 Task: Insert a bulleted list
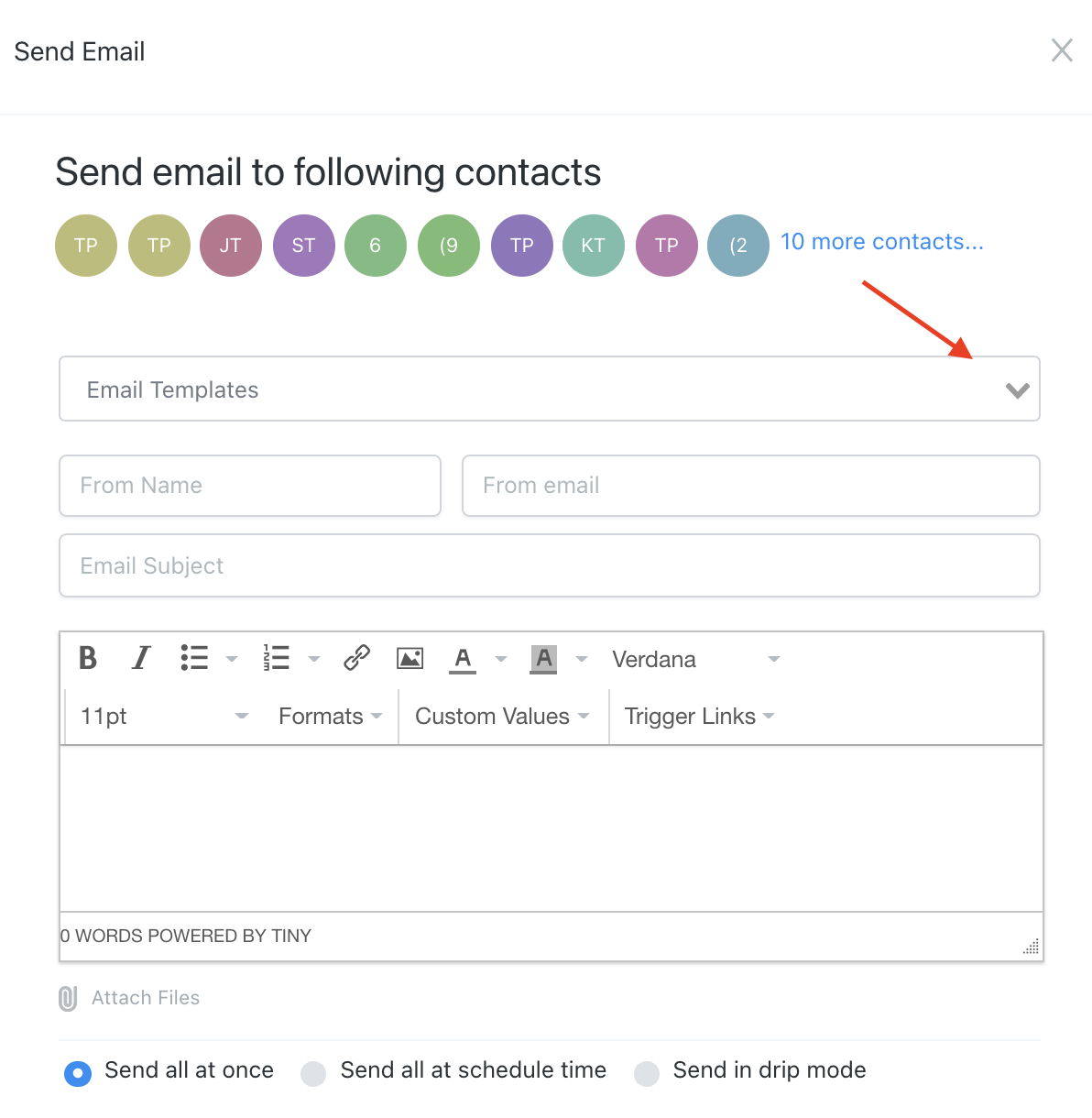(194, 658)
